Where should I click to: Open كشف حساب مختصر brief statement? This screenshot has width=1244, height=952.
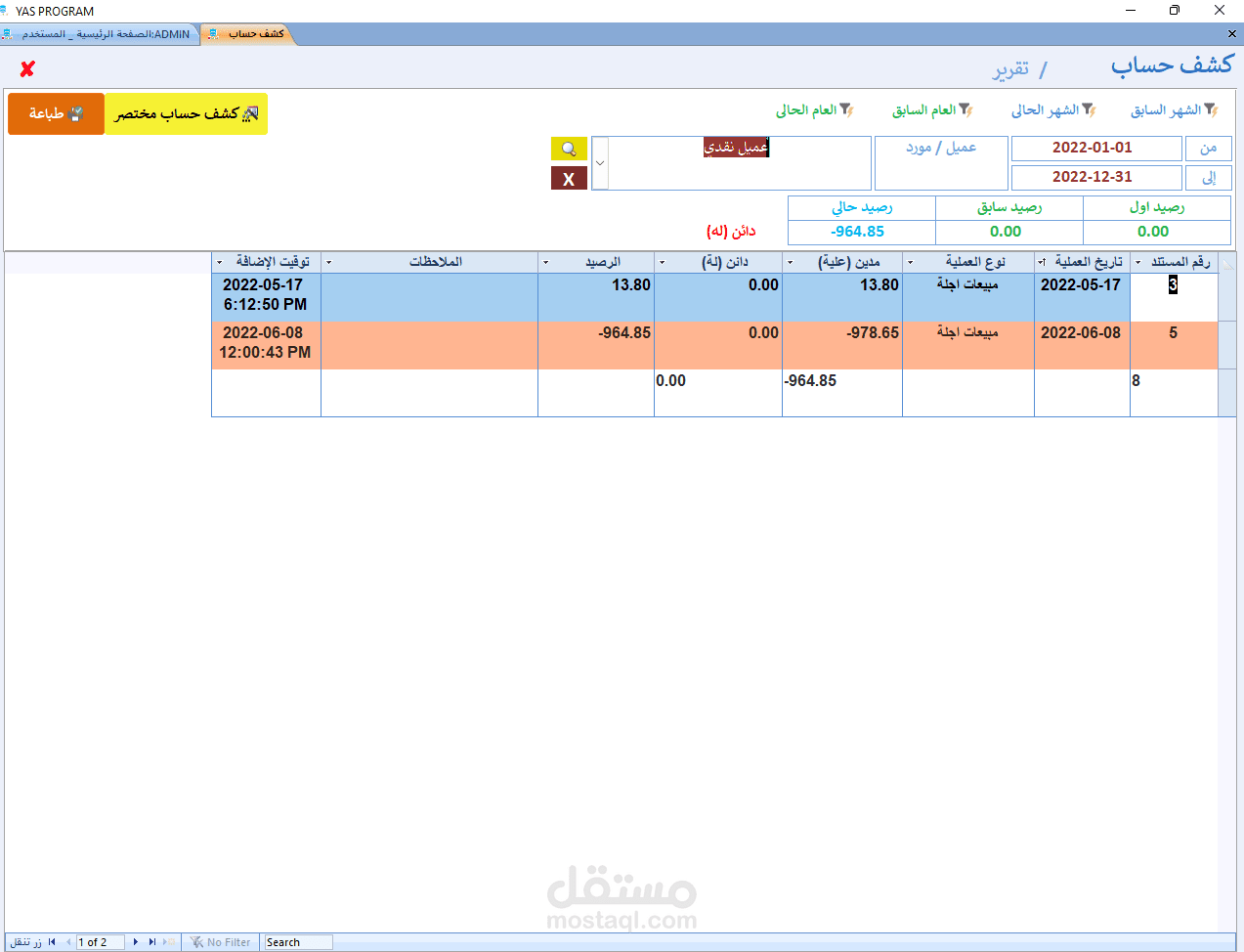[186, 113]
